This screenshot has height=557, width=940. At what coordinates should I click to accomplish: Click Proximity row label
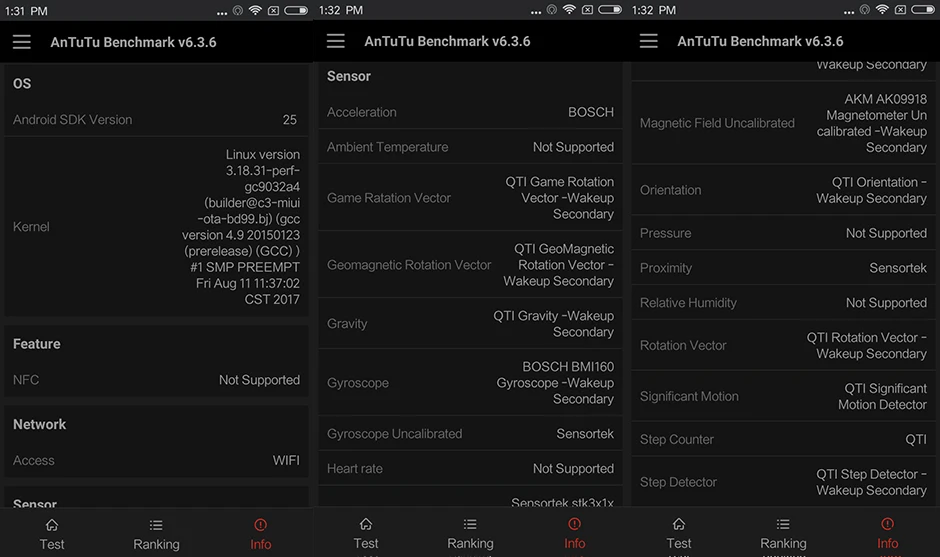click(665, 268)
